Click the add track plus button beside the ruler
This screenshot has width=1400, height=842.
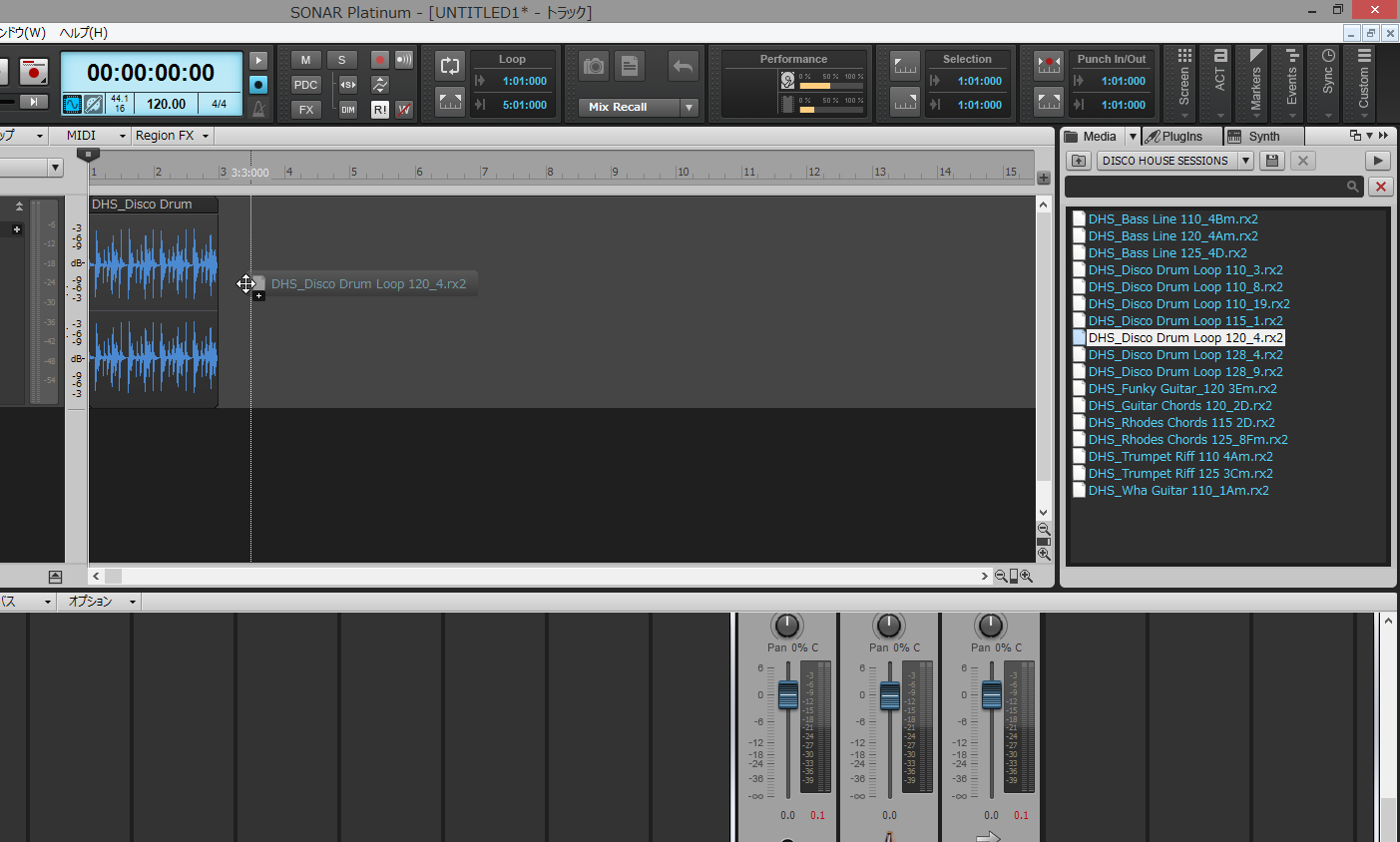pos(1044,178)
